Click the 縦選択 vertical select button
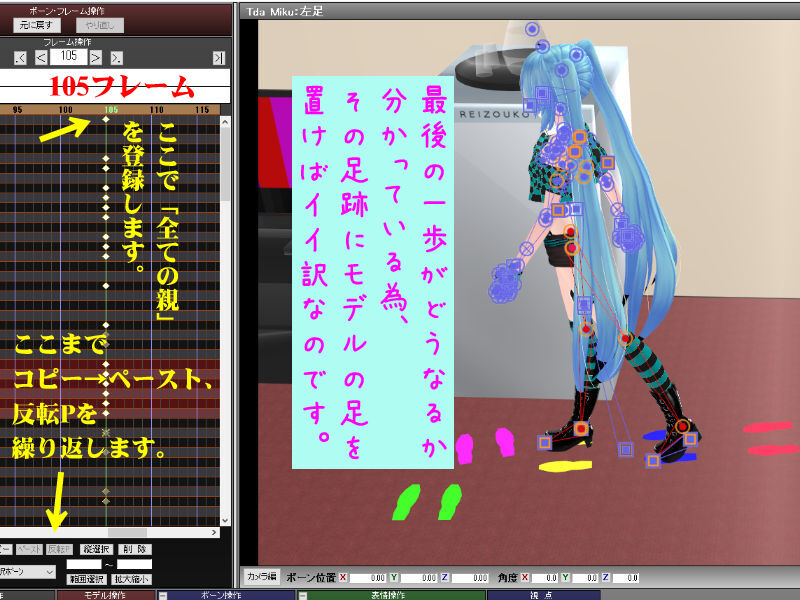This screenshot has height=600, width=800. [x=96, y=549]
